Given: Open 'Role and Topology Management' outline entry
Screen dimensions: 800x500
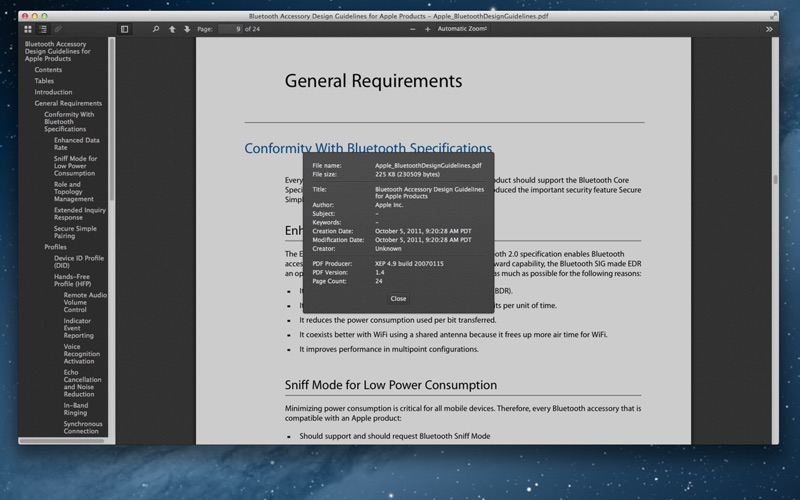Looking at the screenshot, I should pos(73,191).
